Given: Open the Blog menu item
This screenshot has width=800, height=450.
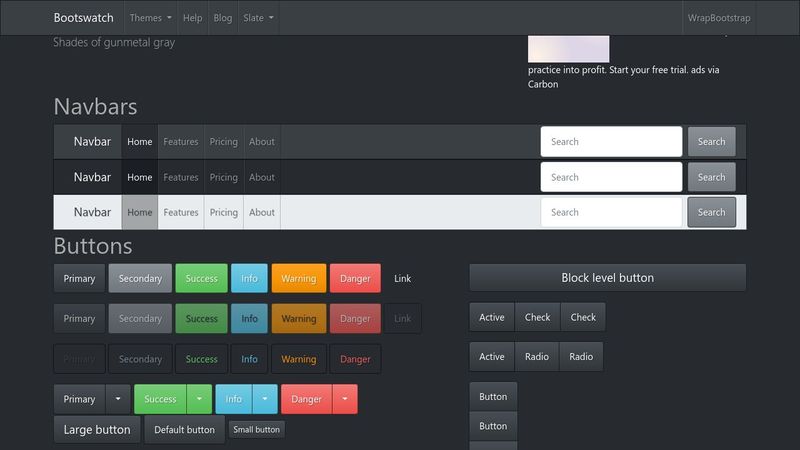Looking at the screenshot, I should (222, 18).
